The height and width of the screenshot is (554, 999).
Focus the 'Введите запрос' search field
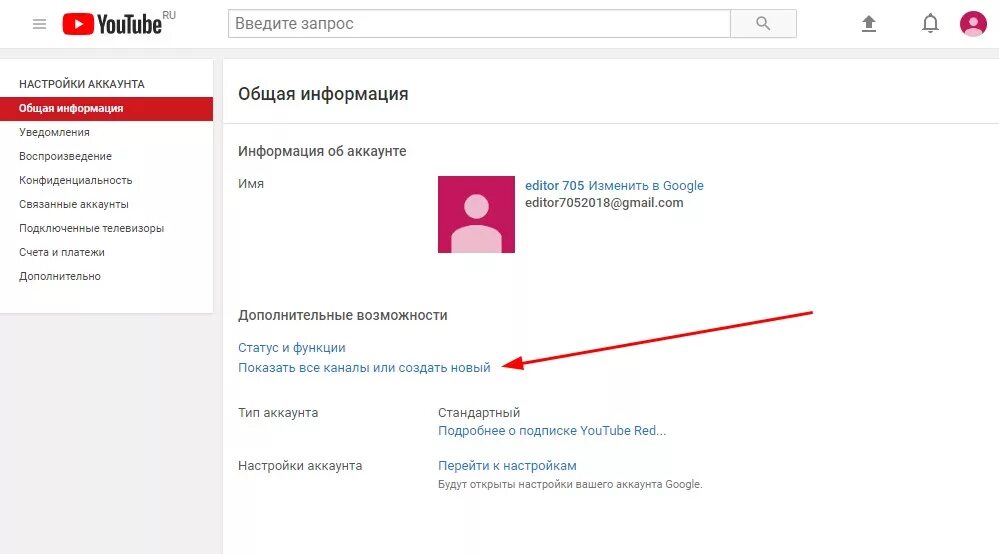pos(479,24)
